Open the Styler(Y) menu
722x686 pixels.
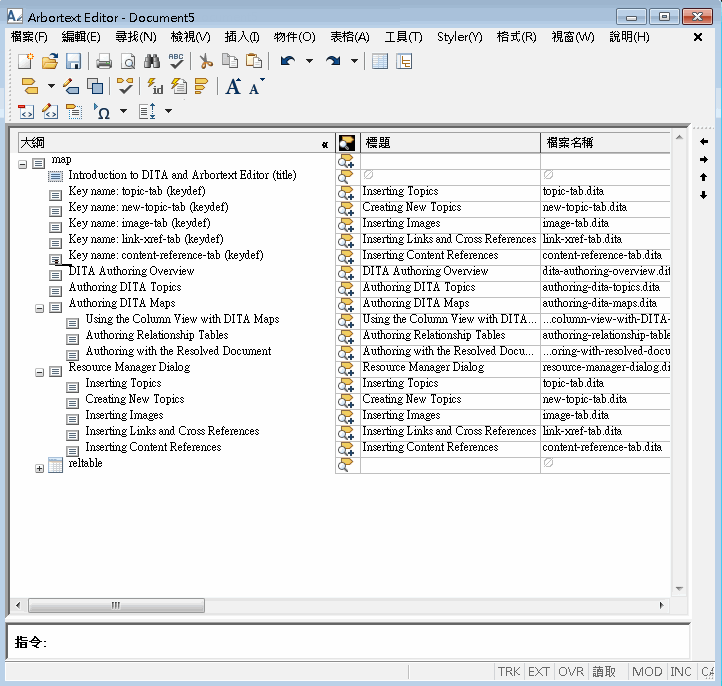pyautogui.click(x=460, y=37)
